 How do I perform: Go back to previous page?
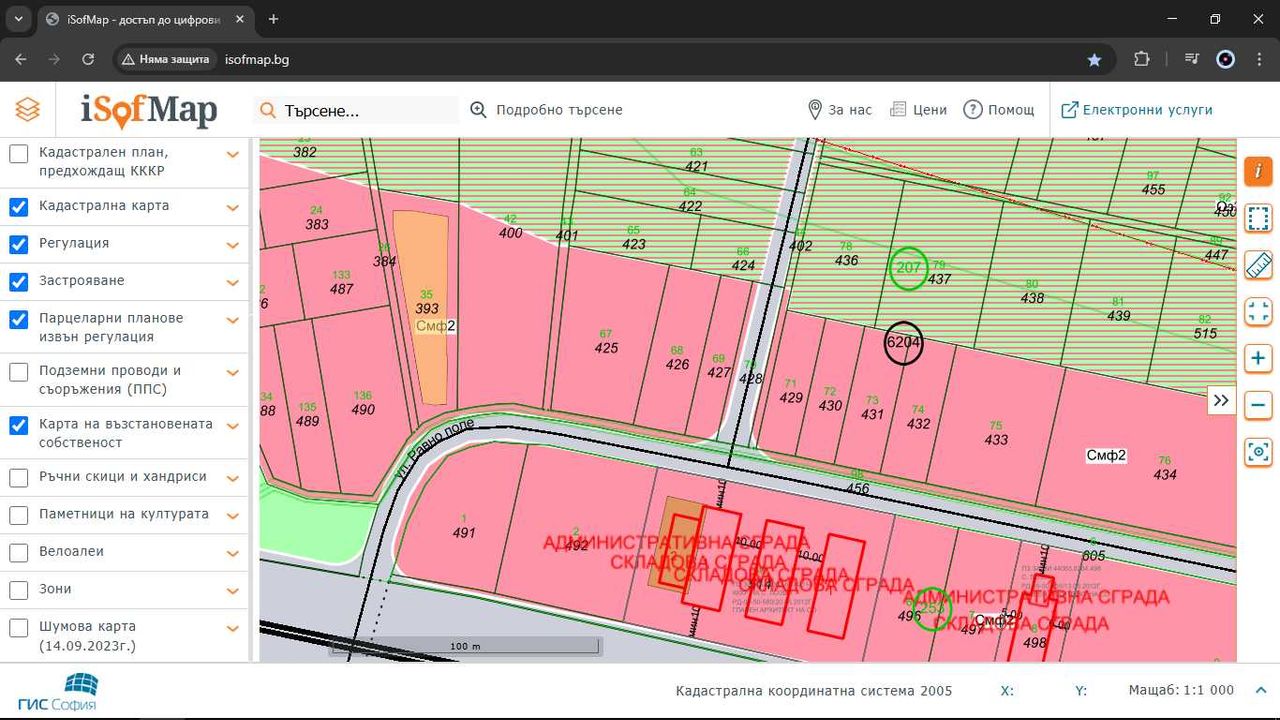click(x=21, y=59)
